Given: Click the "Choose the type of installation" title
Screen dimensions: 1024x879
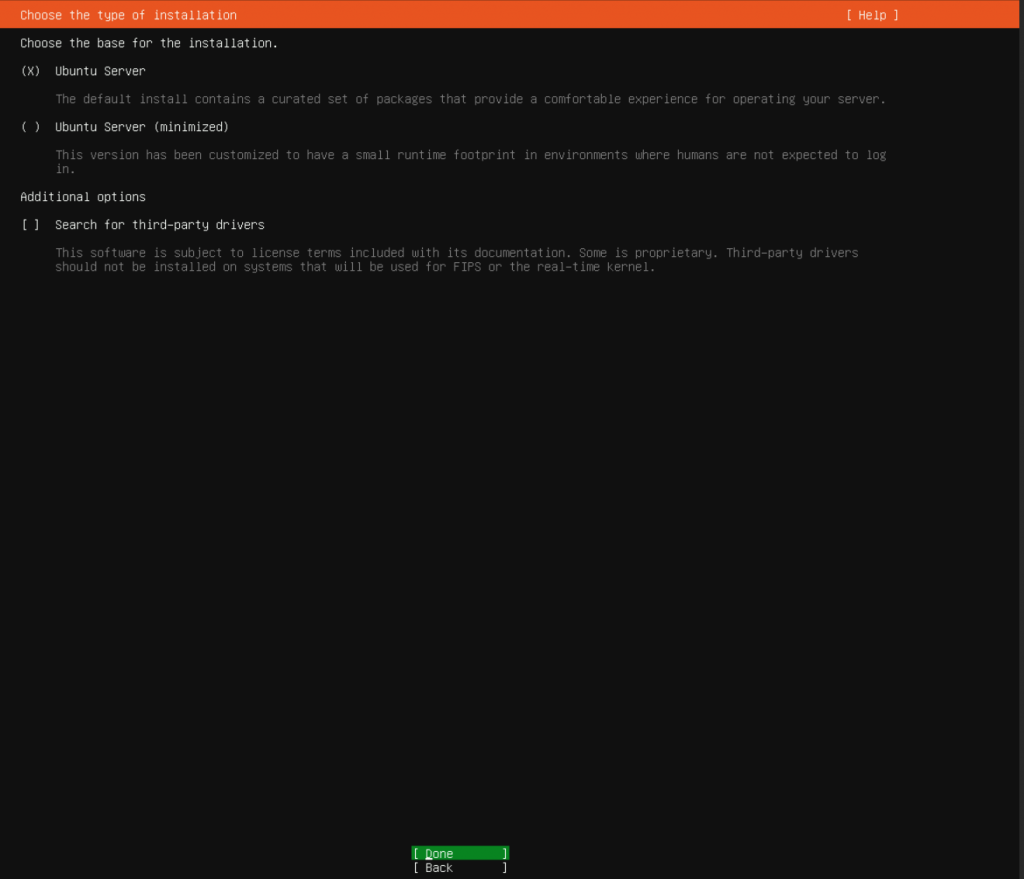Looking at the screenshot, I should pyautogui.click(x=128, y=15).
